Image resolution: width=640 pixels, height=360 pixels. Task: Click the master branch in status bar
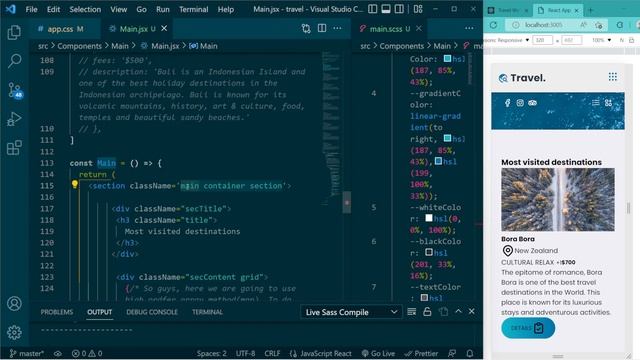click(27, 353)
